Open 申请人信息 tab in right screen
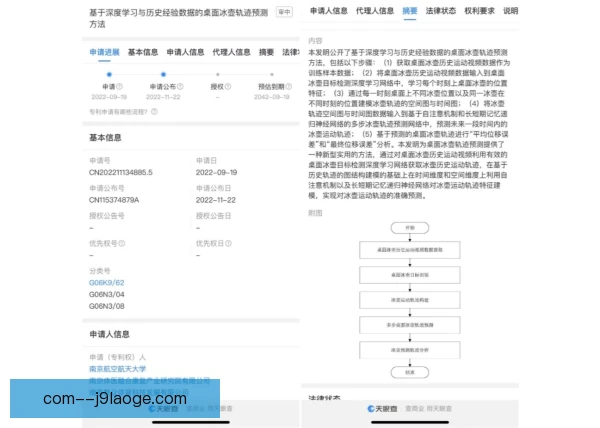Screen dimensions: 600x428 tap(329, 11)
